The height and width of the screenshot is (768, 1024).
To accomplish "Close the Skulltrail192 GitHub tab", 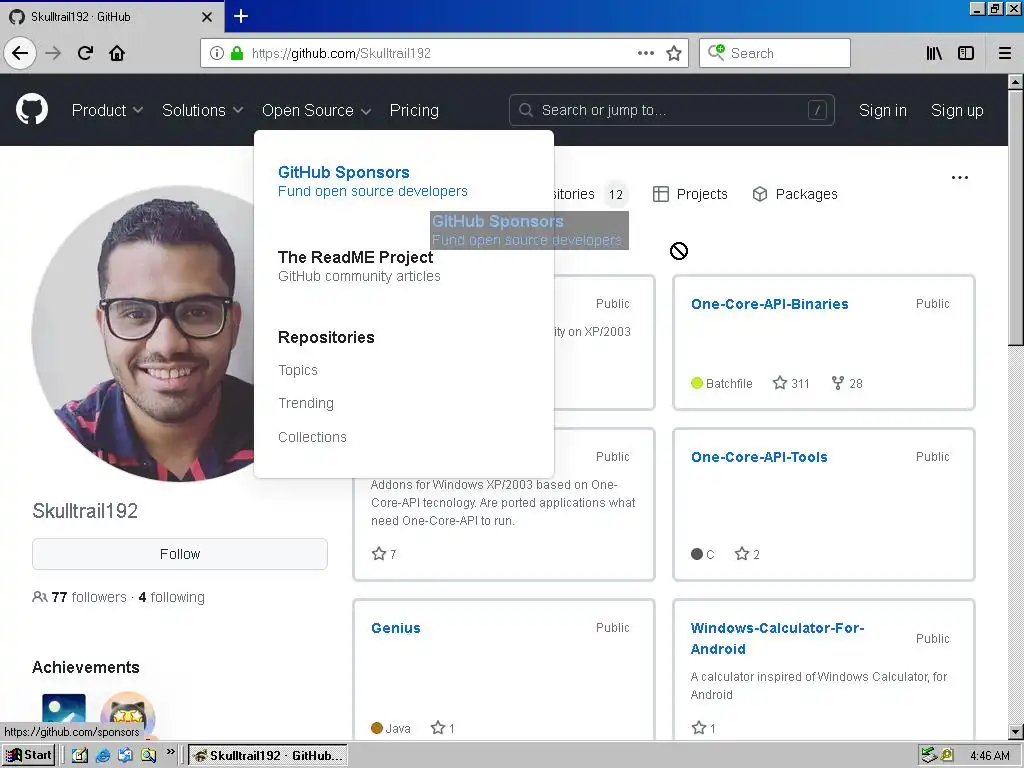I will [x=206, y=17].
